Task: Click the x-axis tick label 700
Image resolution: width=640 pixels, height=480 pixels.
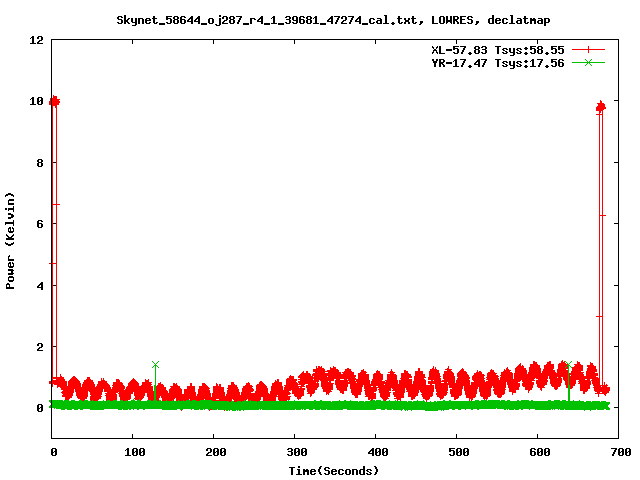Action: click(621, 452)
